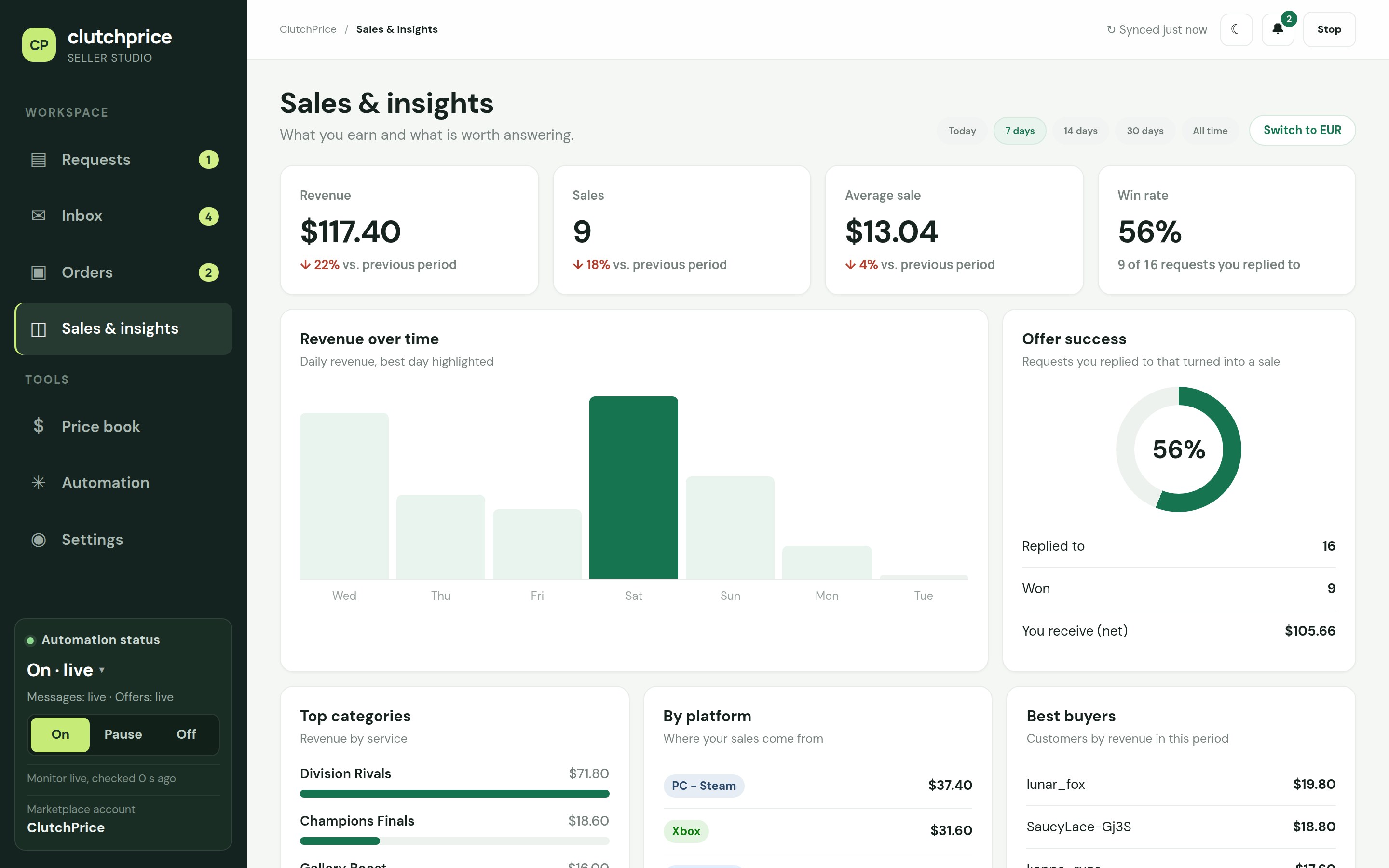The width and height of the screenshot is (1389, 868).
Task: Click the CP clutchprice logo badge
Action: tap(39, 45)
